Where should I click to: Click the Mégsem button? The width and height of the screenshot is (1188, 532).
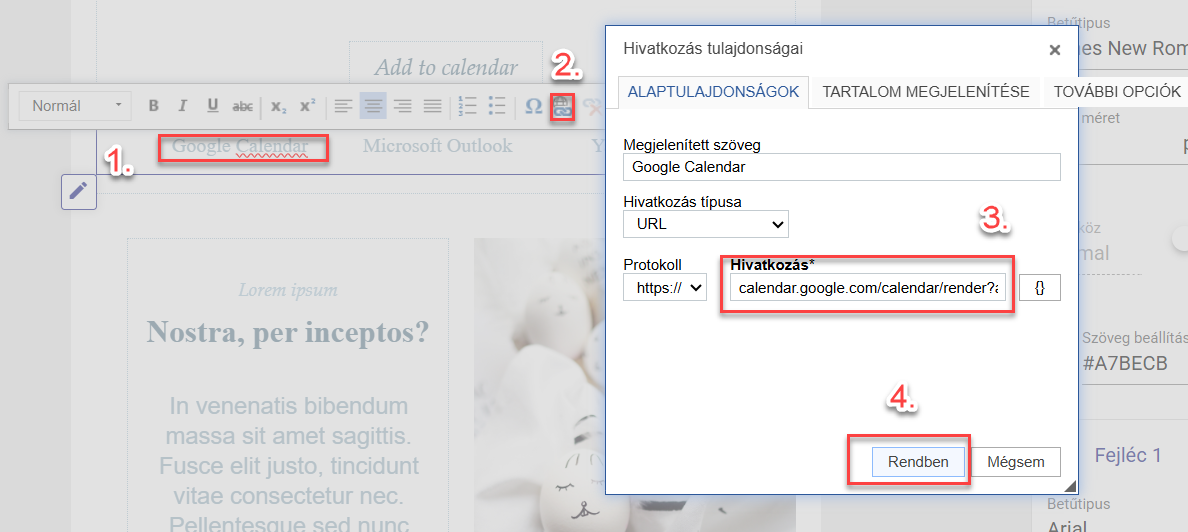pos(1014,462)
